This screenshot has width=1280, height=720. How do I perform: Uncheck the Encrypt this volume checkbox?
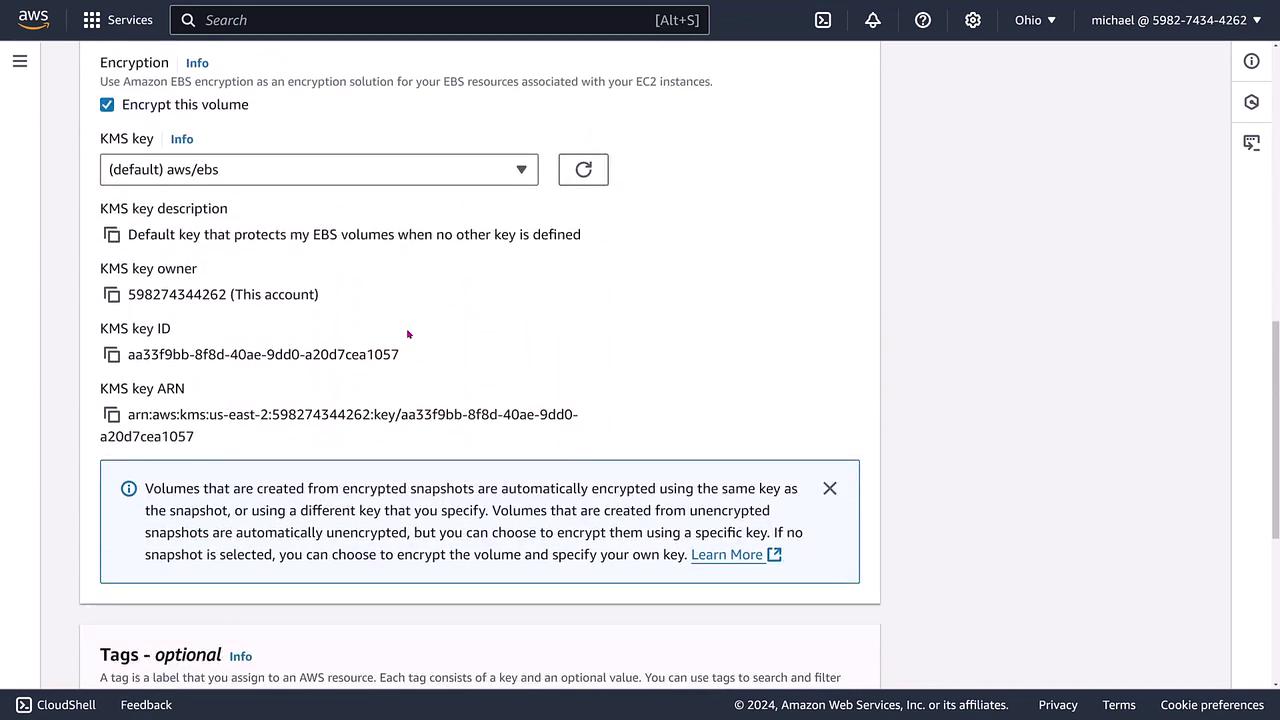[107, 105]
